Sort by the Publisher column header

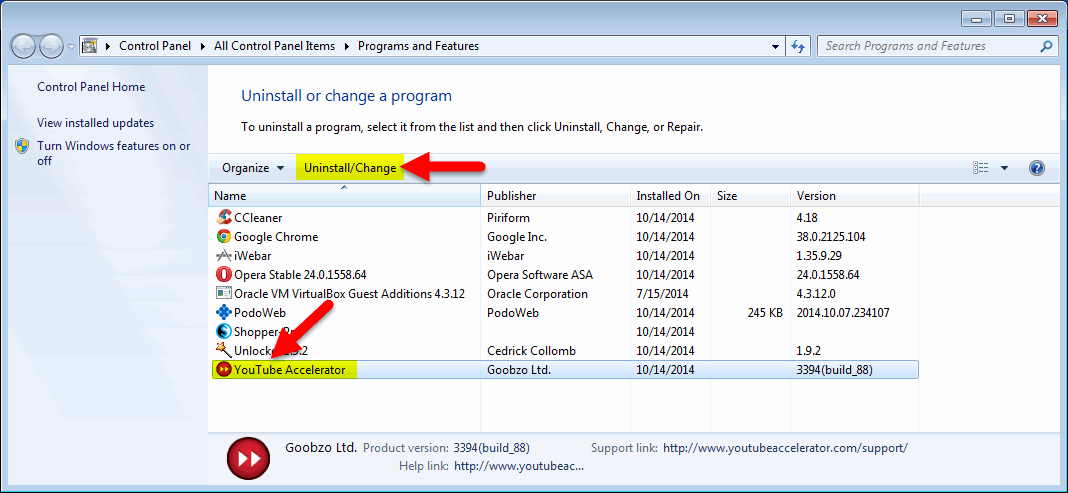555,195
